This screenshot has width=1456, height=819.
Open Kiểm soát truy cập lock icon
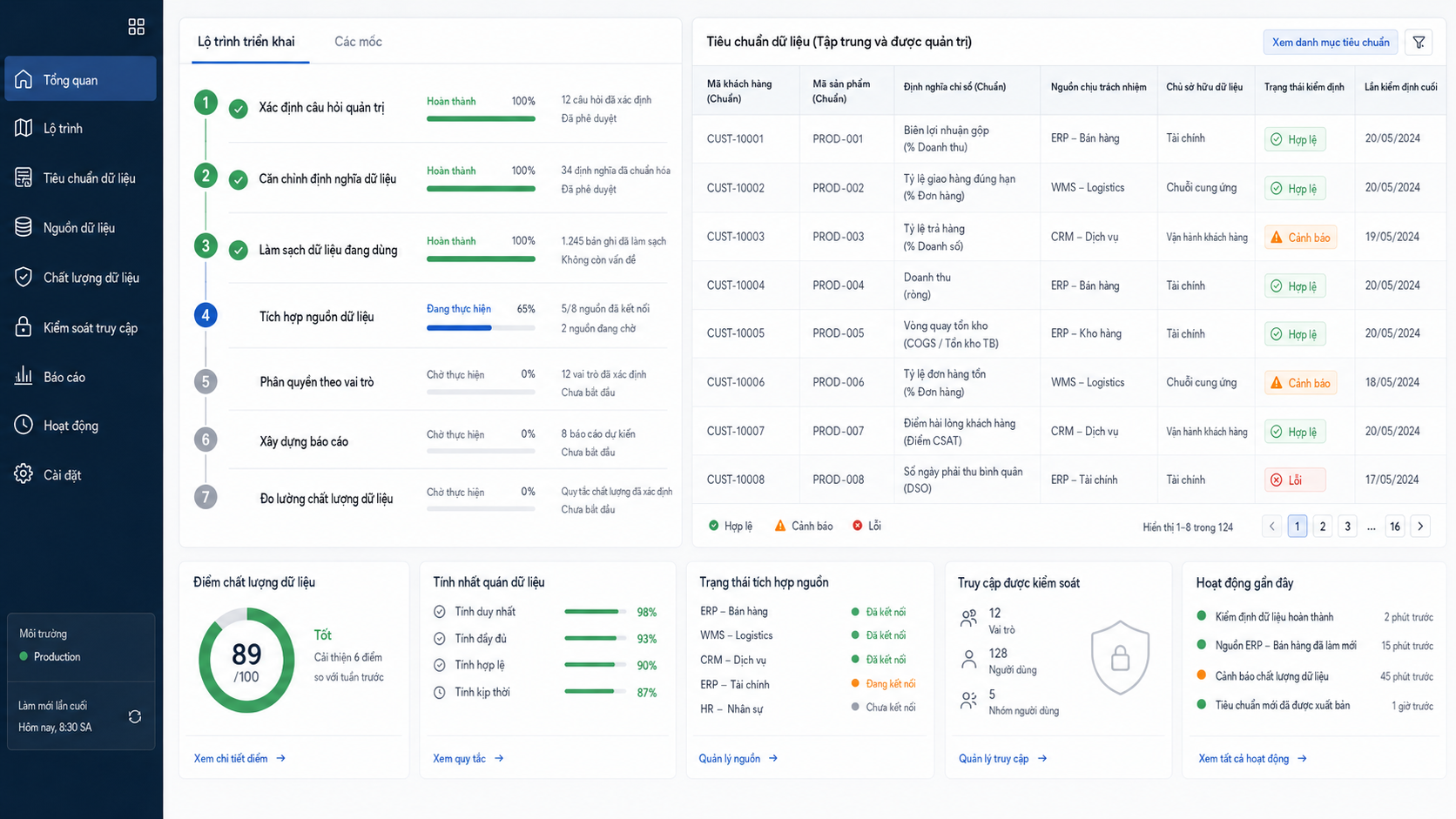pos(24,327)
